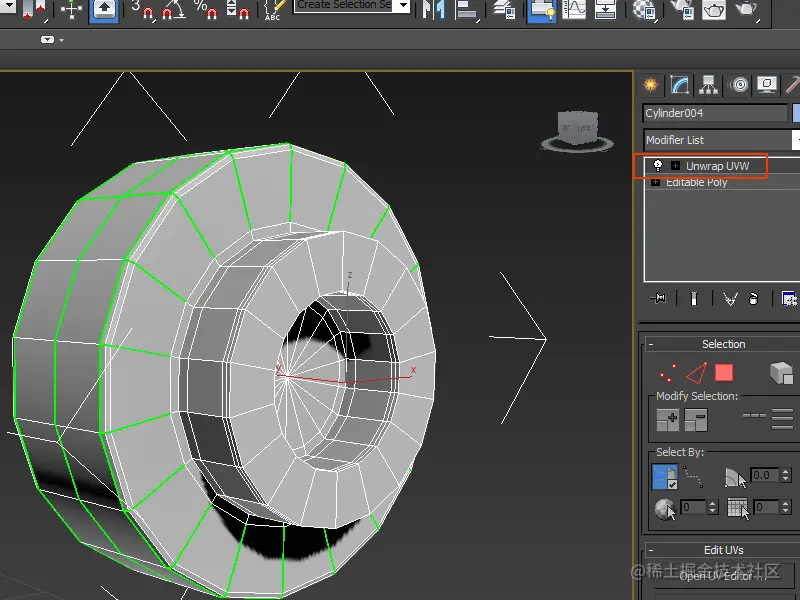This screenshot has height=600, width=800.
Task: Open the Modifier List dropdown
Action: 721,140
